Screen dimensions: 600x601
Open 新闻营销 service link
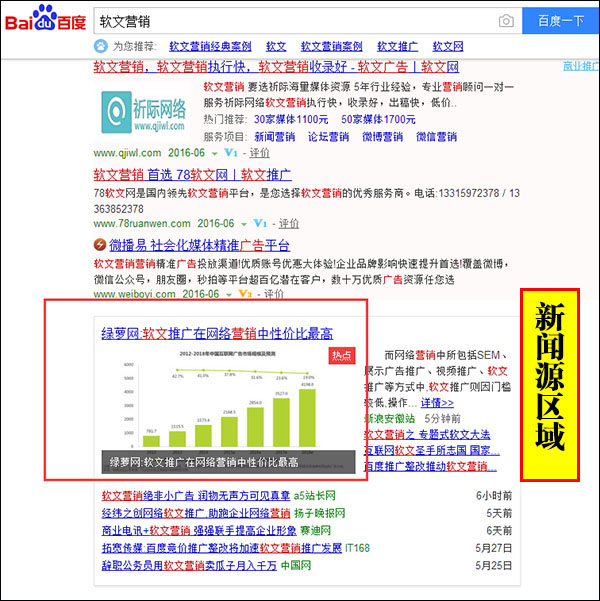275,137
